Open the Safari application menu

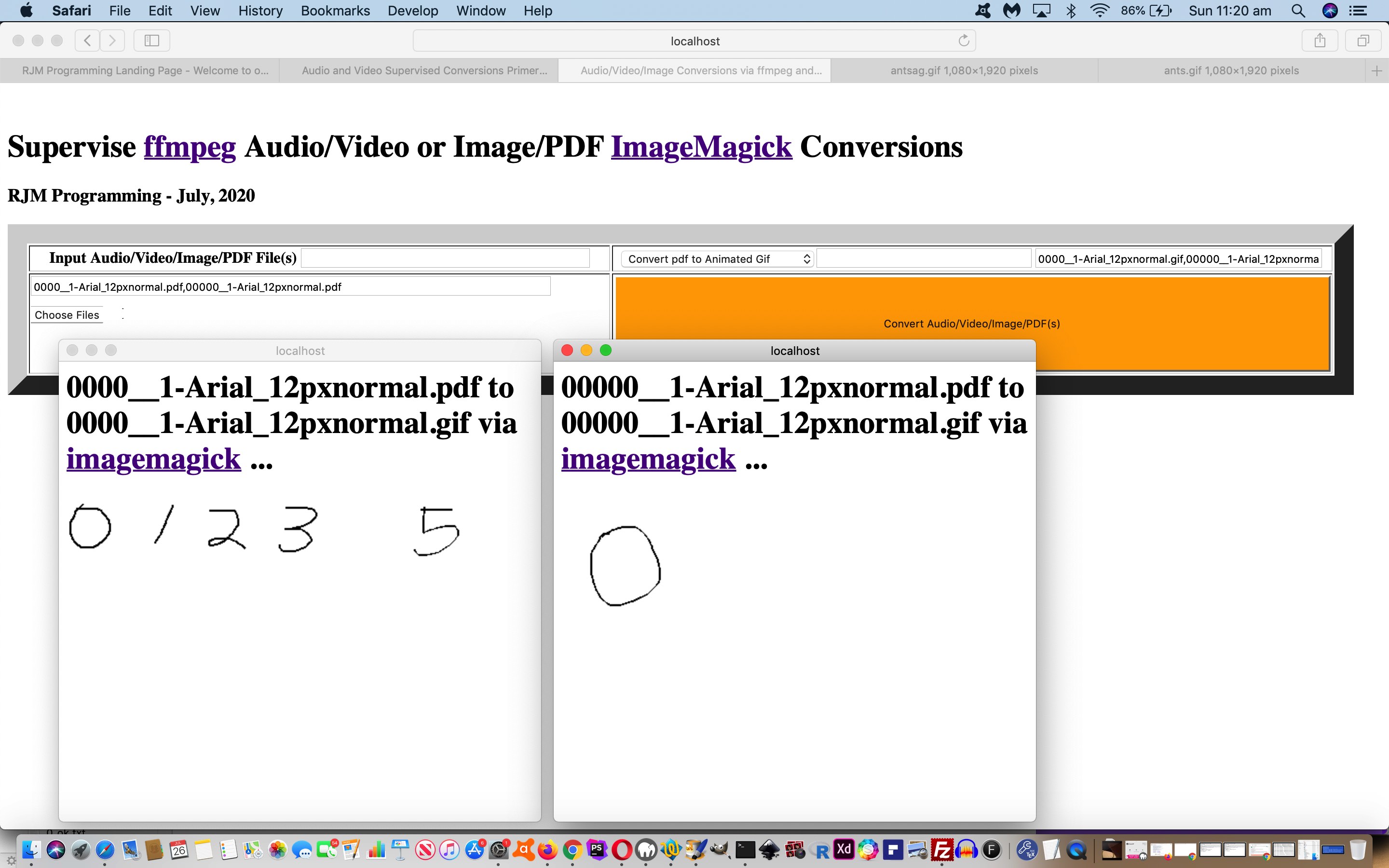[71, 11]
